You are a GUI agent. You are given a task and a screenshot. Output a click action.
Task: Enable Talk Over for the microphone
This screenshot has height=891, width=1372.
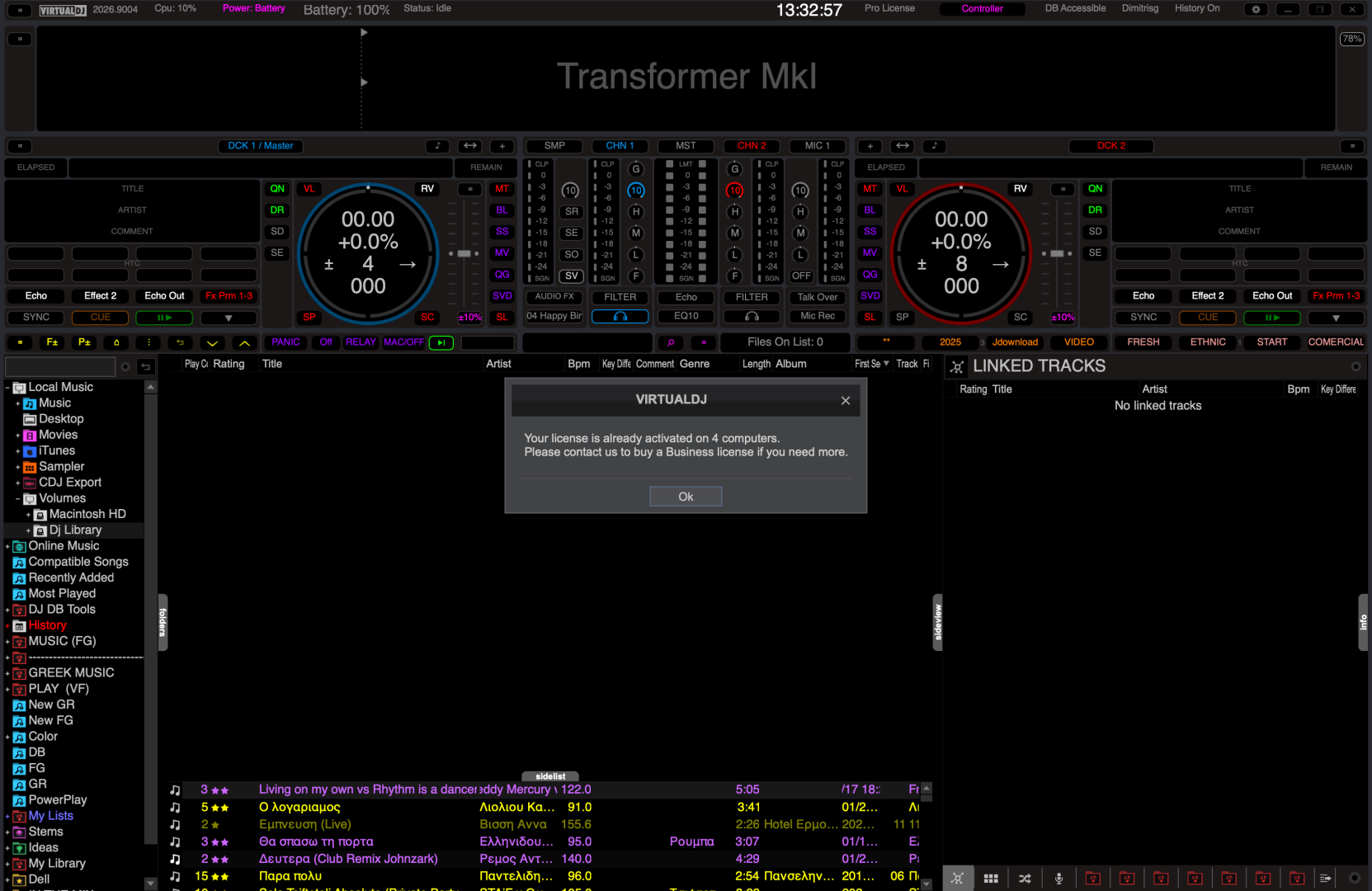point(817,297)
